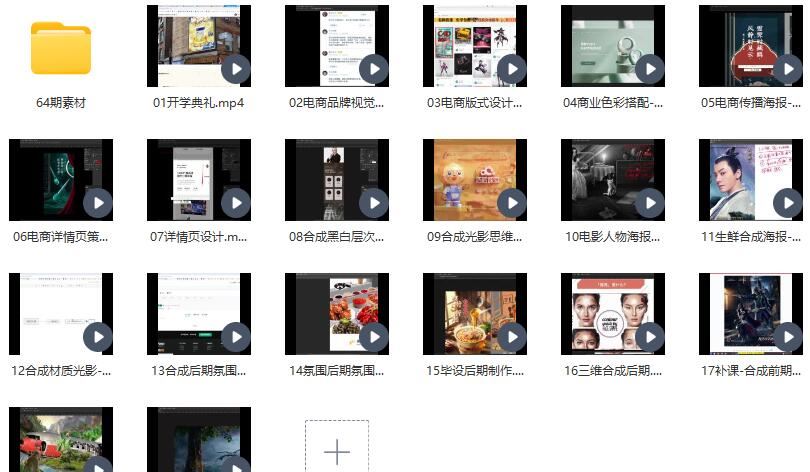Play 16三维合成后期 using its play icon
The width and height of the screenshot is (810, 472).
point(650,337)
